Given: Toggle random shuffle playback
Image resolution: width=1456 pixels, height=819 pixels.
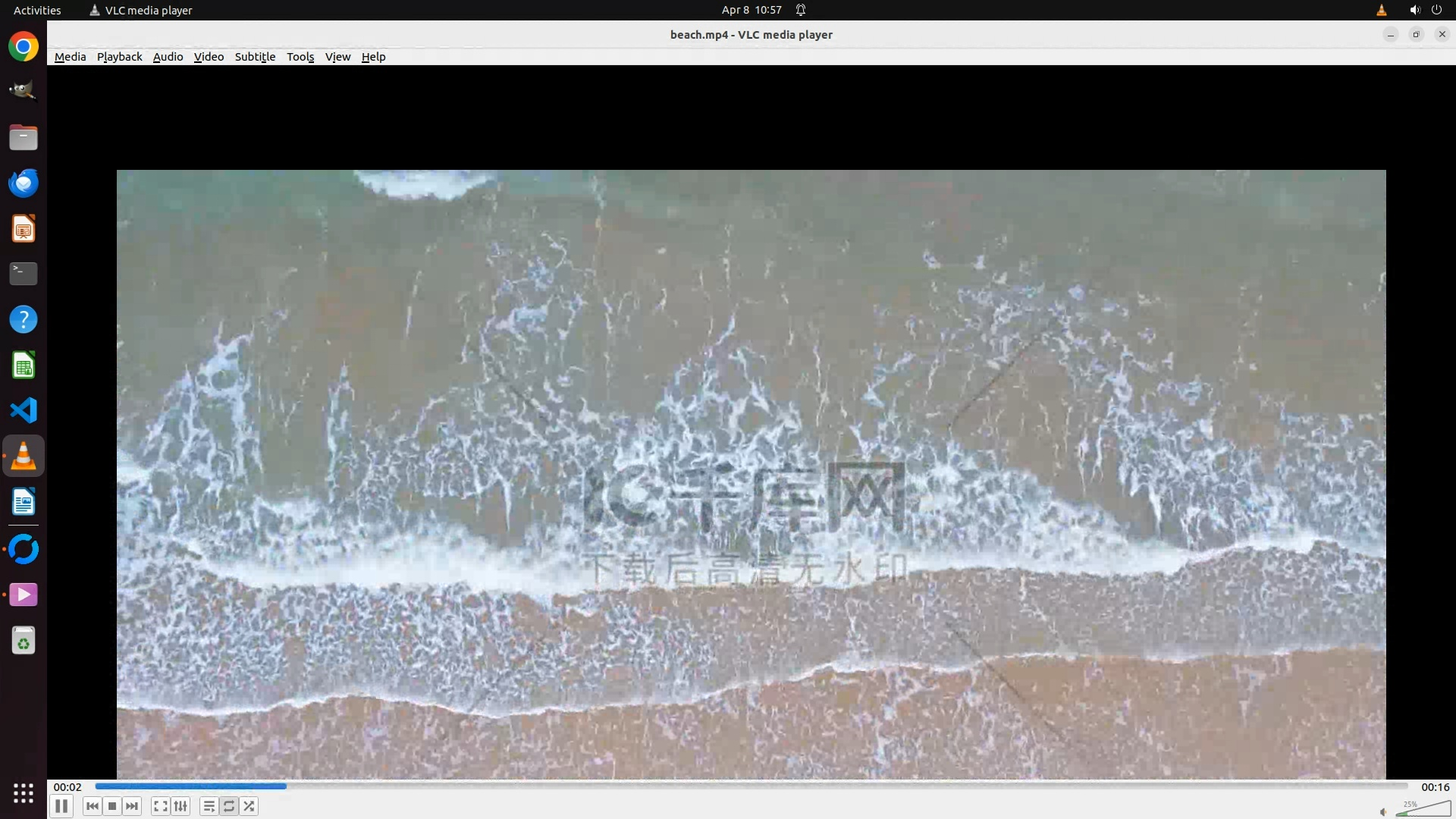Looking at the screenshot, I should pyautogui.click(x=249, y=806).
